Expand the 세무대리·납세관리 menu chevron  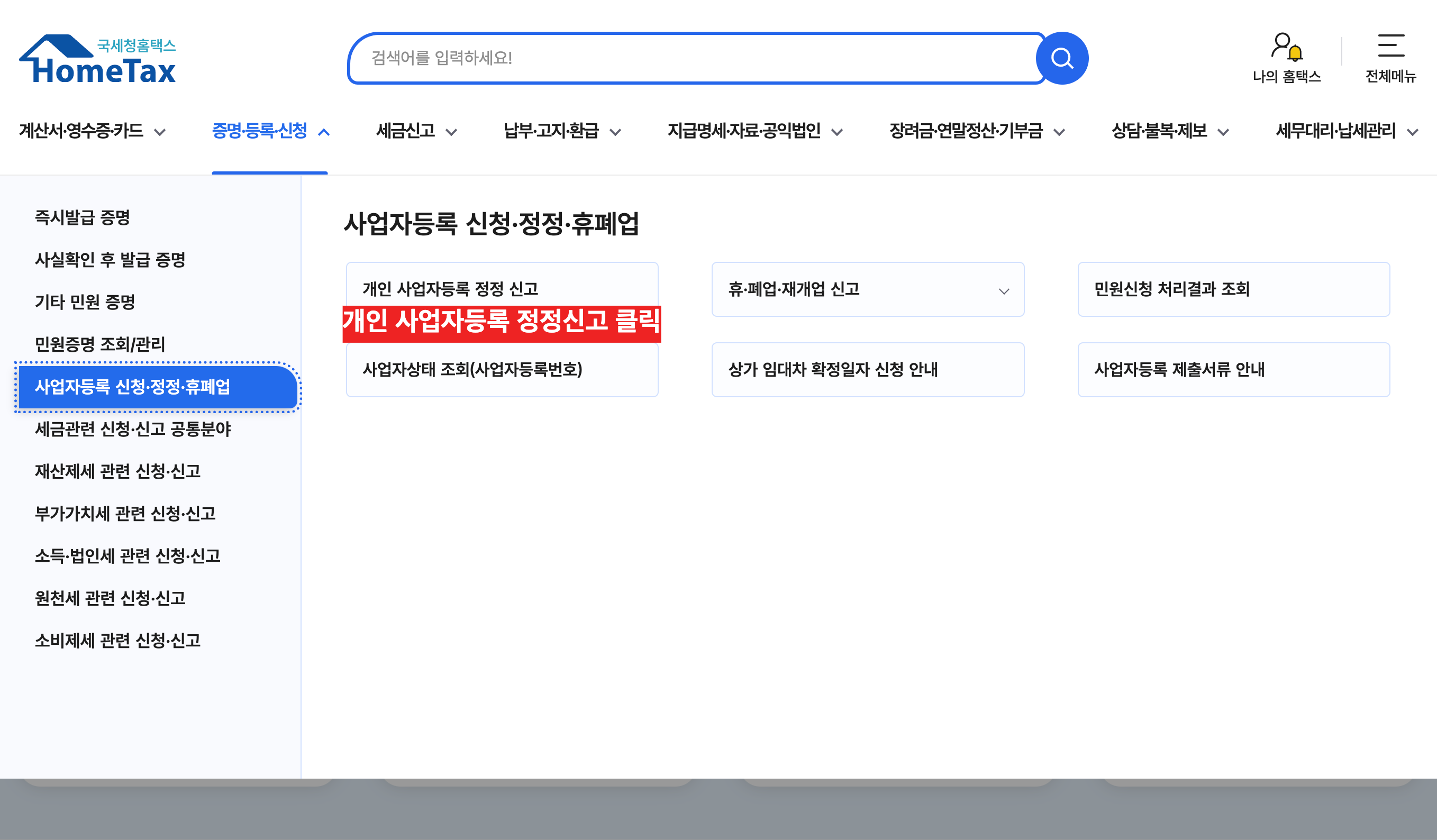tap(1413, 132)
